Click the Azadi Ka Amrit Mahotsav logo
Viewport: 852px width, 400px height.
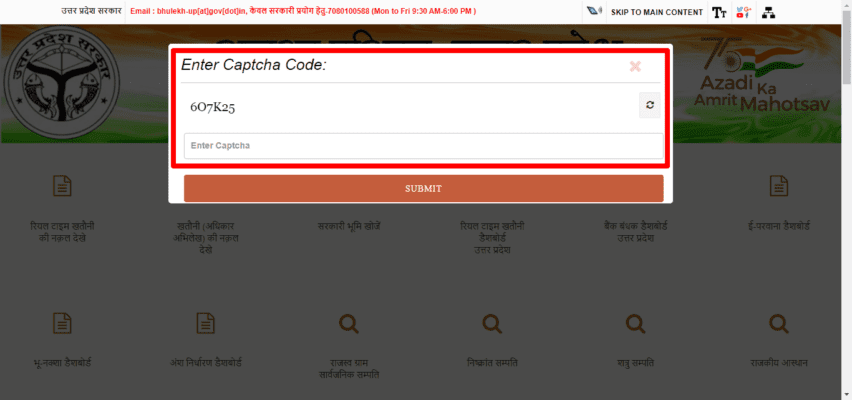763,74
